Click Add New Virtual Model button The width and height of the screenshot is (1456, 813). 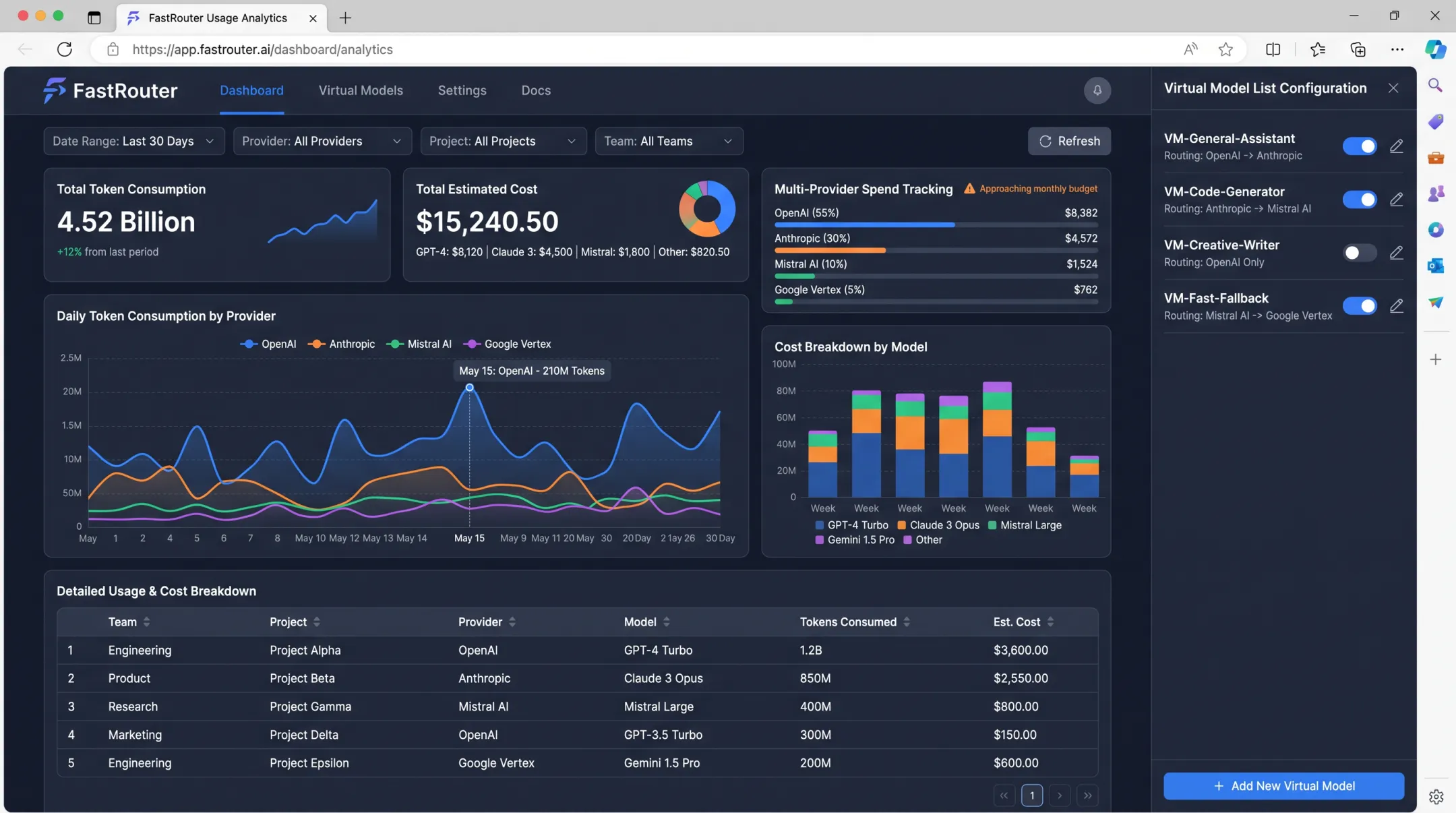click(x=1283, y=786)
